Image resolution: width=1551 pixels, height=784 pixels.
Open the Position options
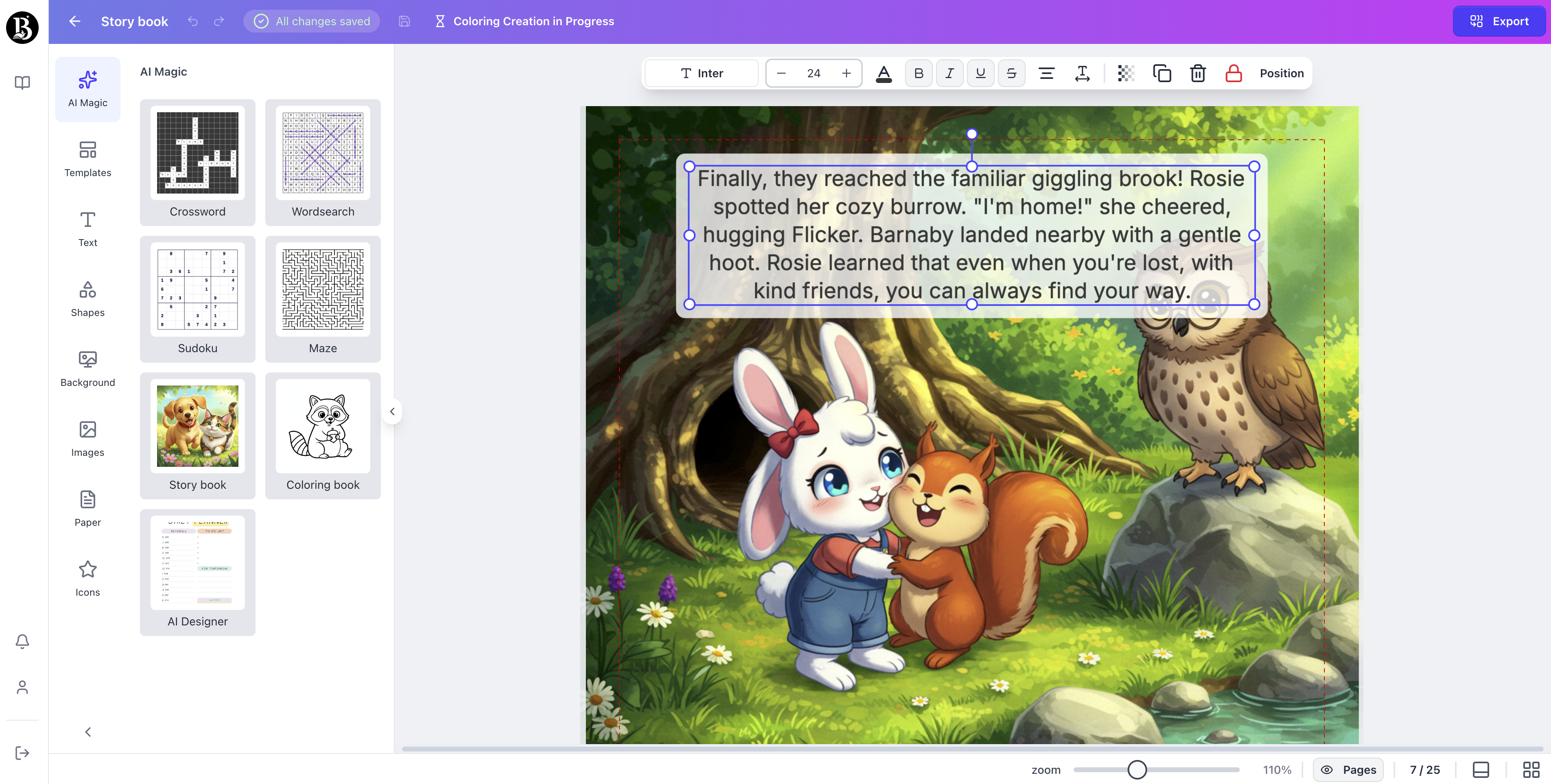pyautogui.click(x=1280, y=73)
